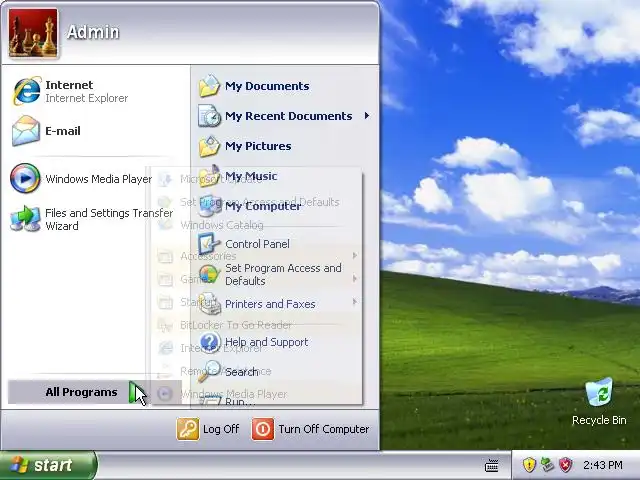Image resolution: width=640 pixels, height=480 pixels.
Task: Expand the Accessories submenu in All Programs
Action: click(x=257, y=256)
